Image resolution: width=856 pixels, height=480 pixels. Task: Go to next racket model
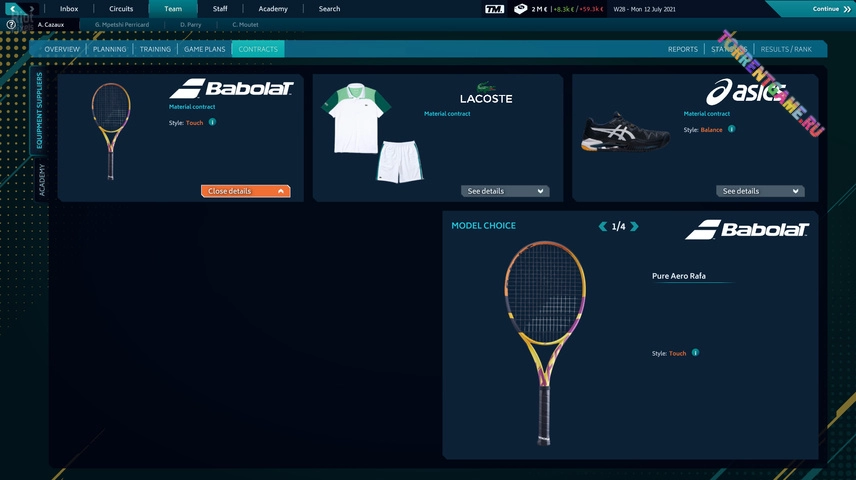click(634, 227)
